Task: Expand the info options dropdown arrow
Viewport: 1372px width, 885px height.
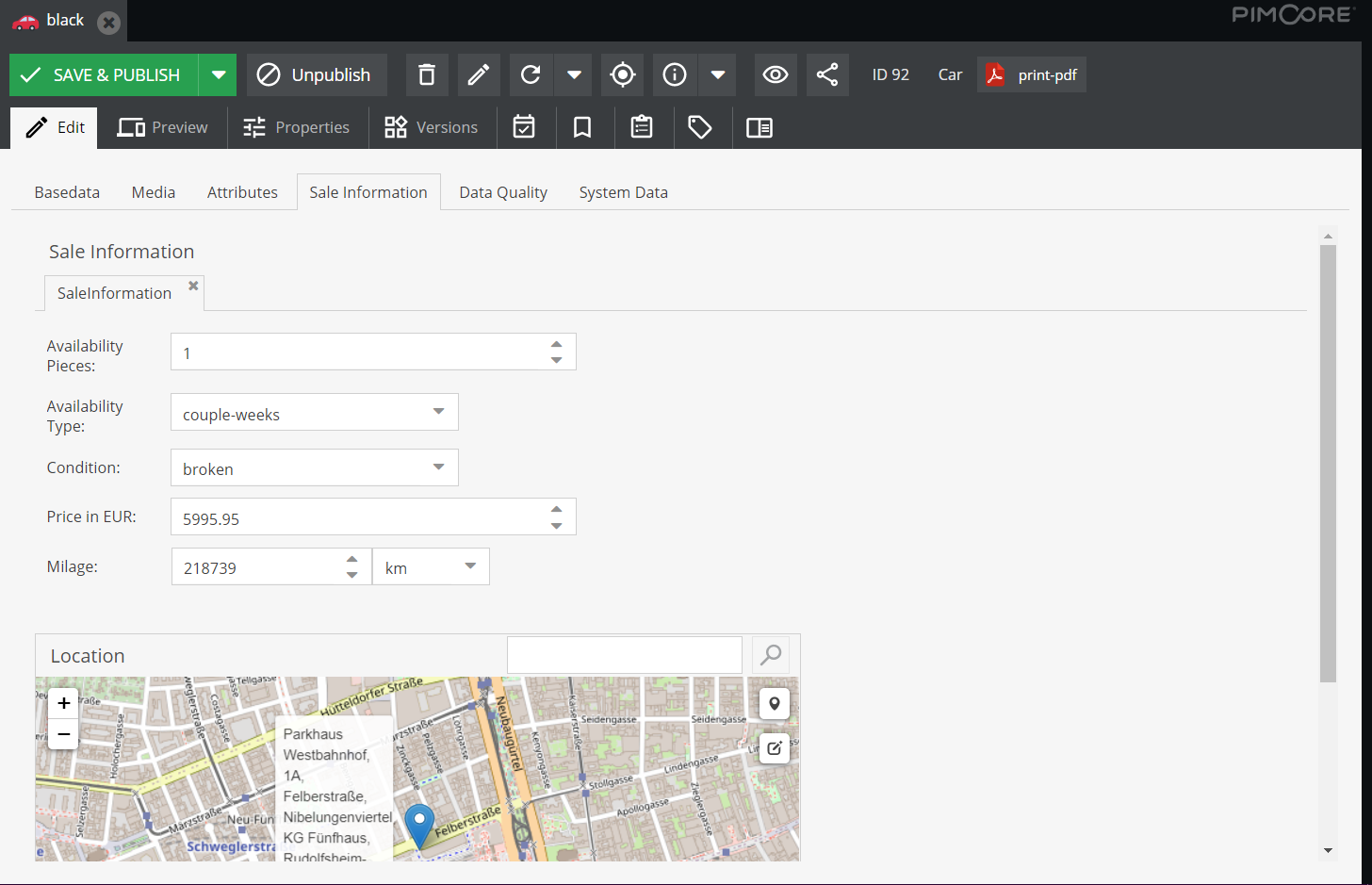Action: [x=718, y=74]
